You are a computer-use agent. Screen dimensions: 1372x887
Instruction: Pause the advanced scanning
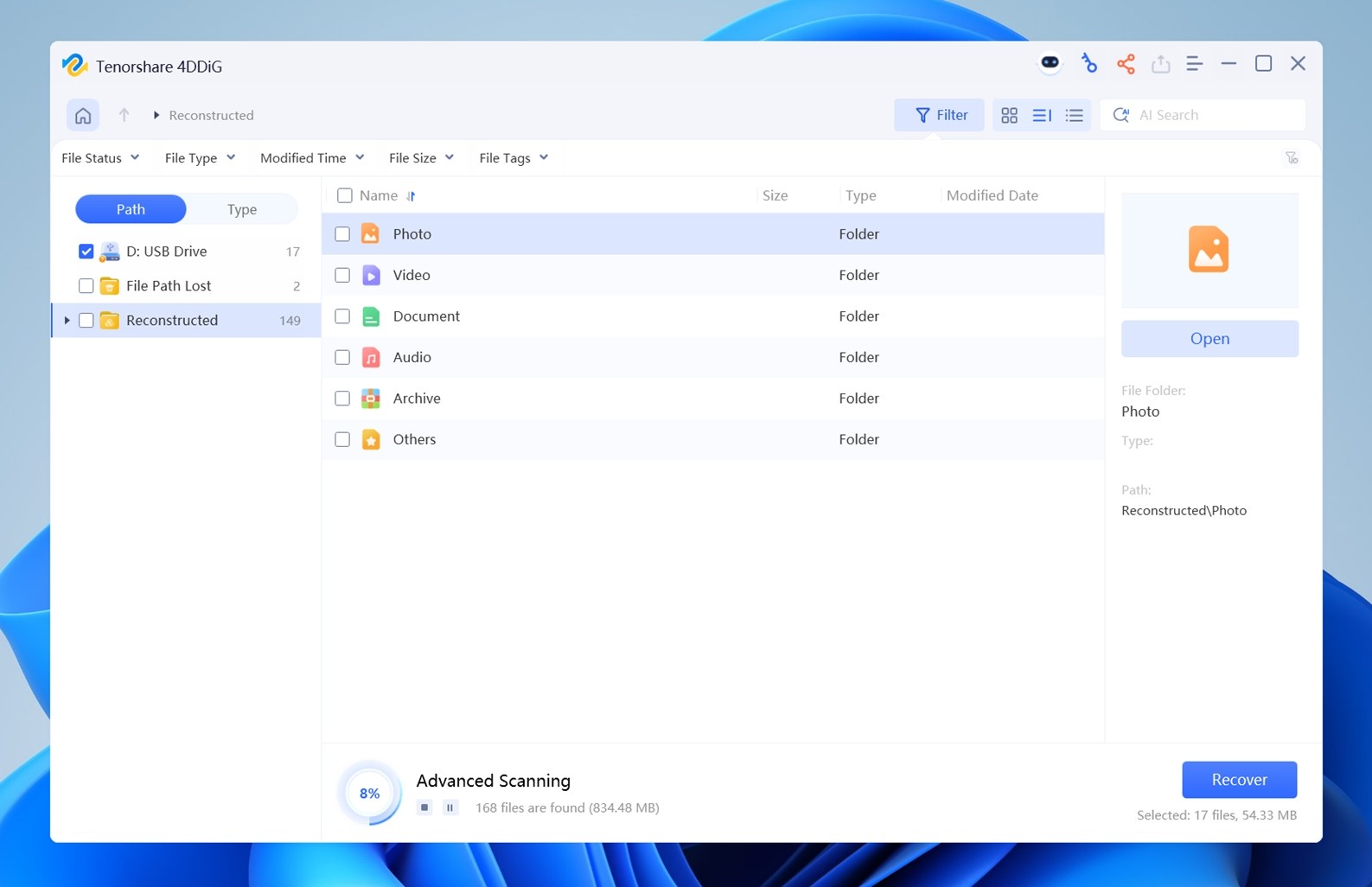coord(450,807)
